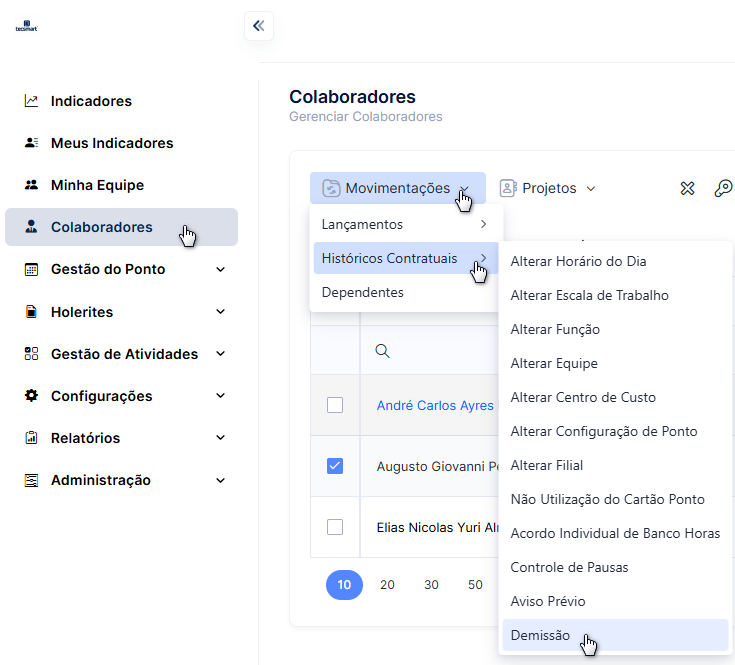The image size is (735, 665).
Task: Check the André Carlos Ayres checkbox
Action: 335,405
